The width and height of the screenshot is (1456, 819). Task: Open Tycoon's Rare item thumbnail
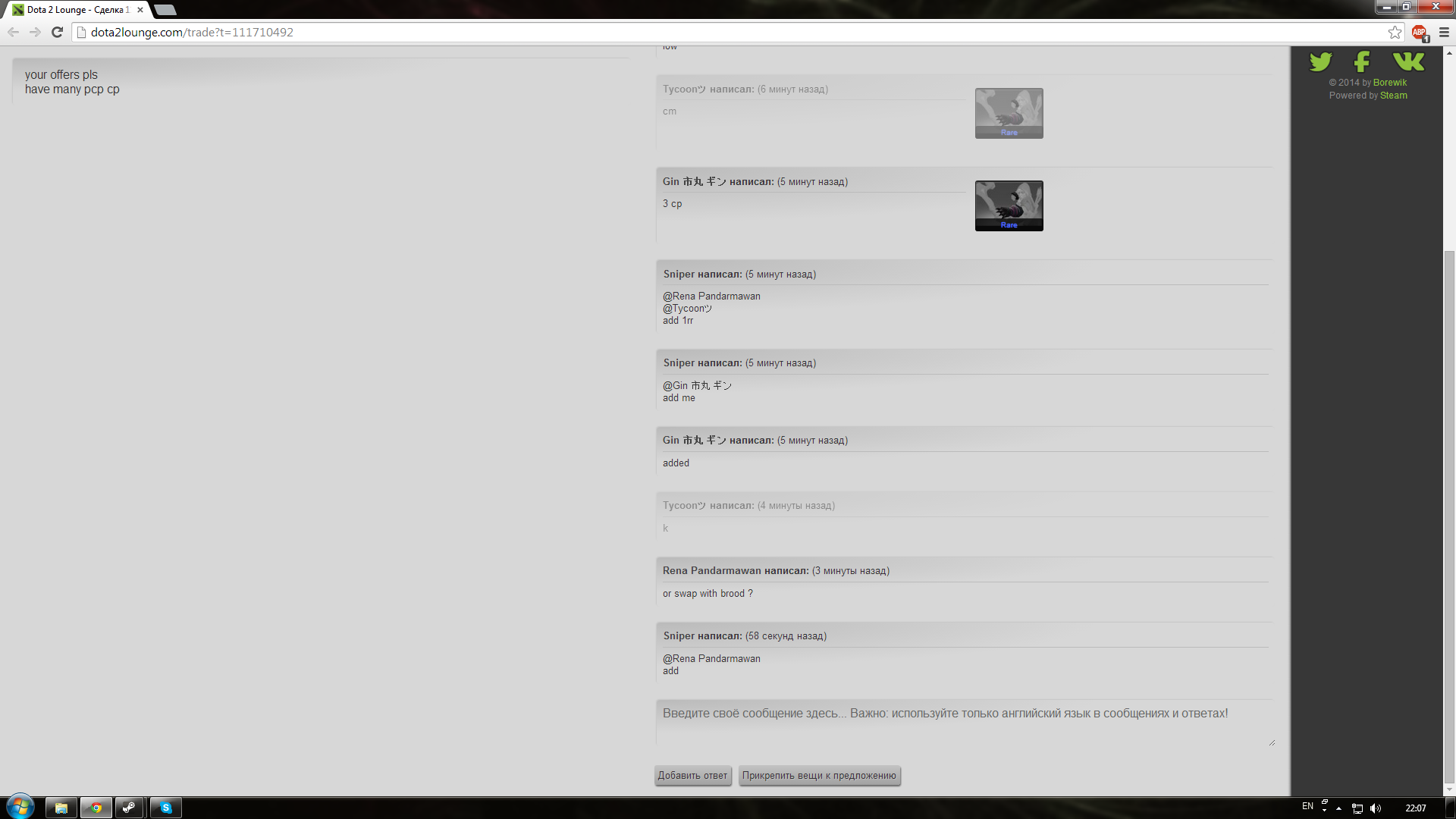pos(1009,113)
